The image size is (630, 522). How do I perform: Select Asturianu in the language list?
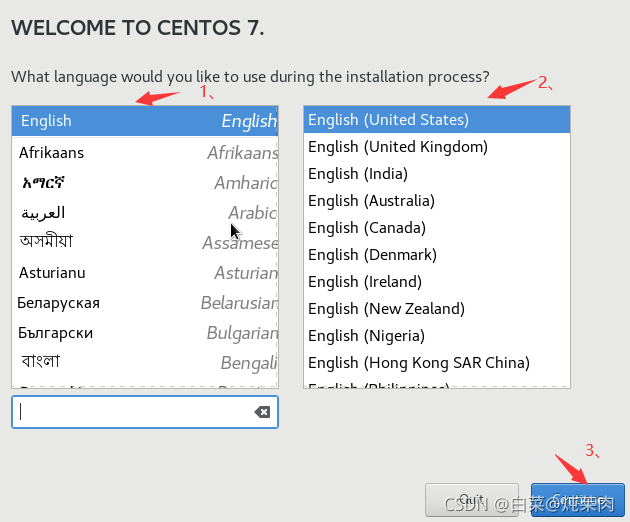[145, 273]
